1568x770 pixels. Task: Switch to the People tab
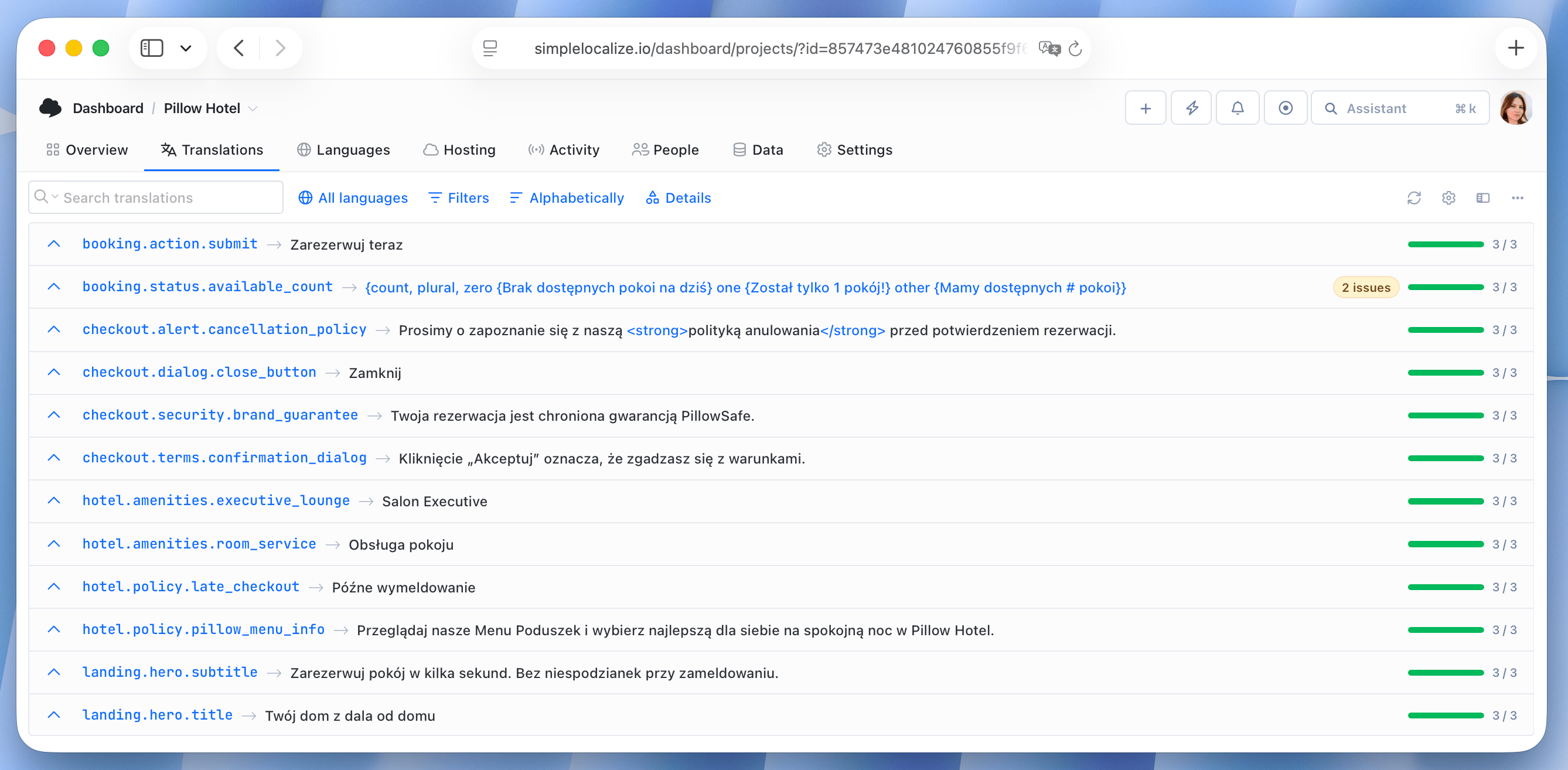(665, 150)
